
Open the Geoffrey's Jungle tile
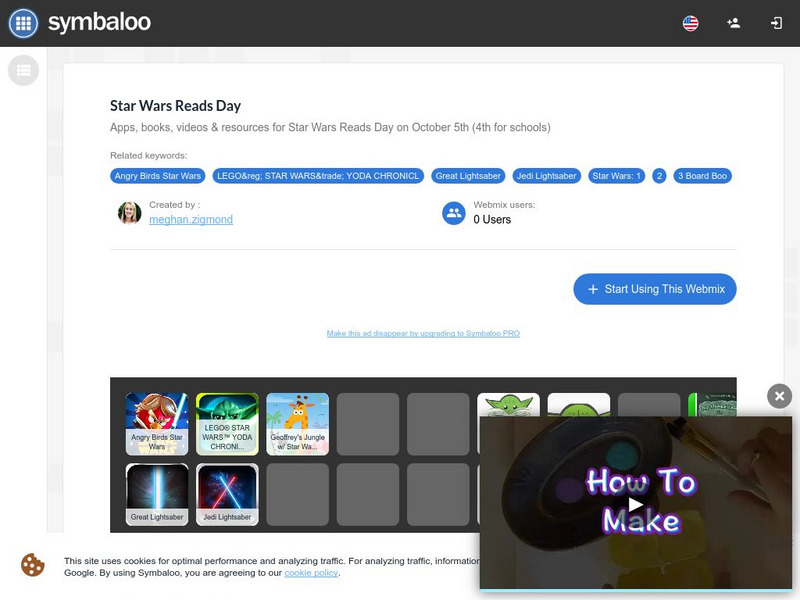coord(297,424)
